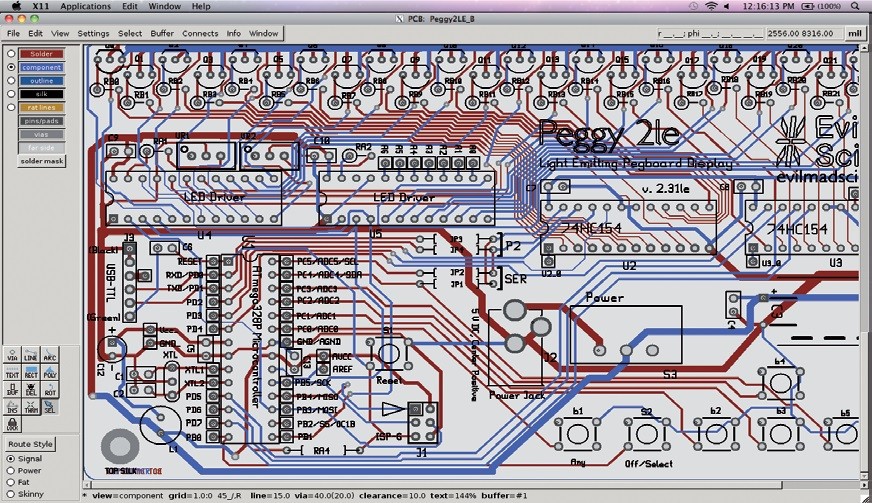Select the THRM thermal tool

point(31,407)
